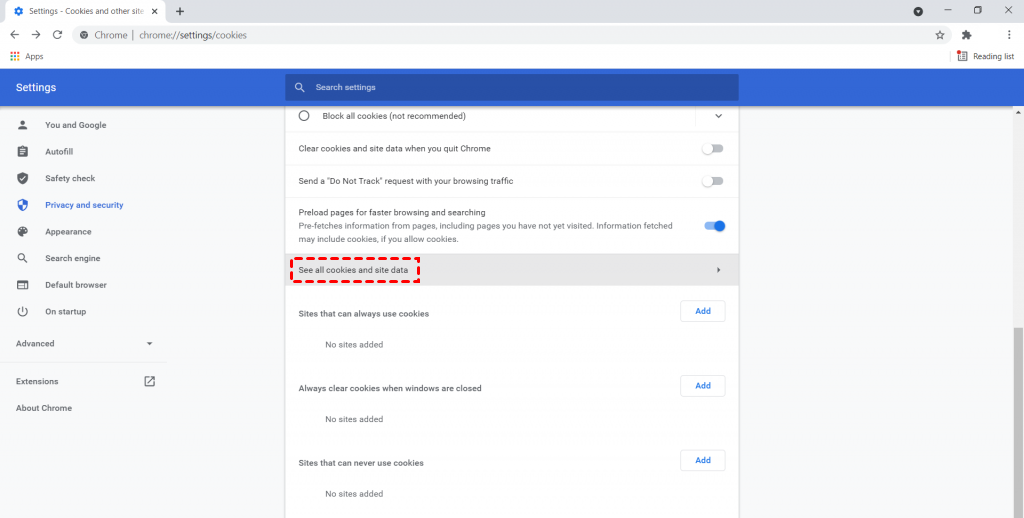This screenshot has height=518, width=1024.
Task: Click the Search settings field
Action: click(511, 88)
